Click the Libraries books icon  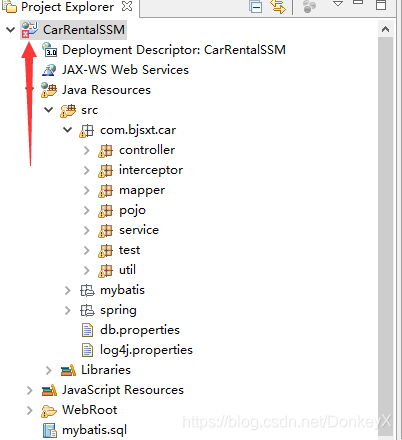68,370
